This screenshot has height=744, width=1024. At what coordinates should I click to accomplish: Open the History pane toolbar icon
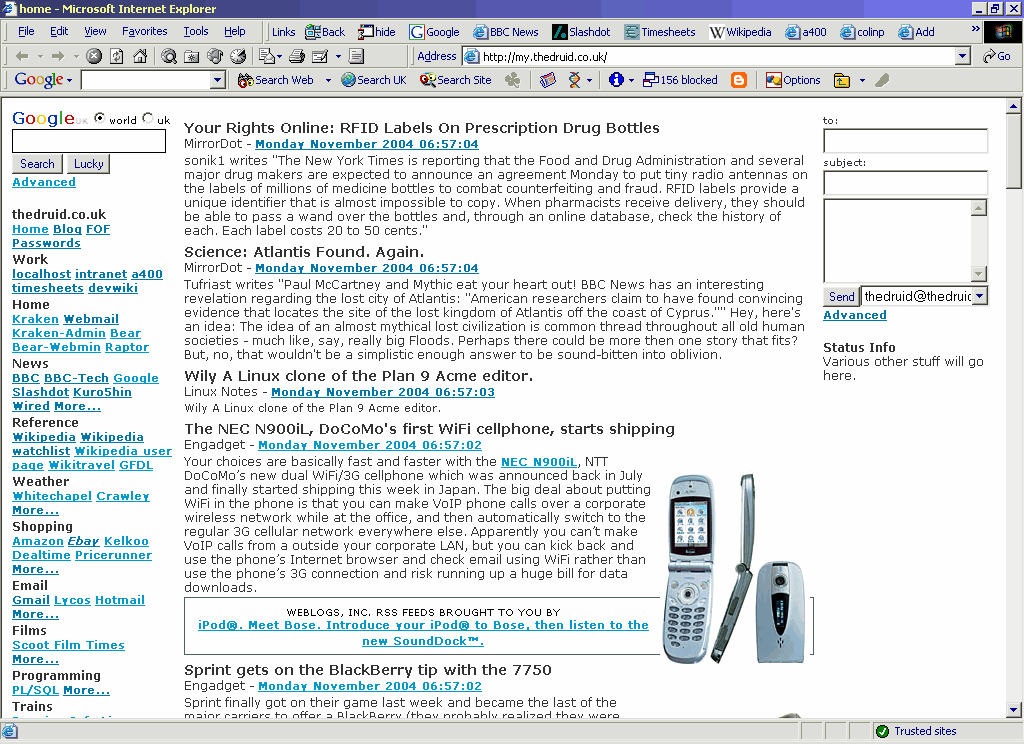pyautogui.click(x=238, y=56)
